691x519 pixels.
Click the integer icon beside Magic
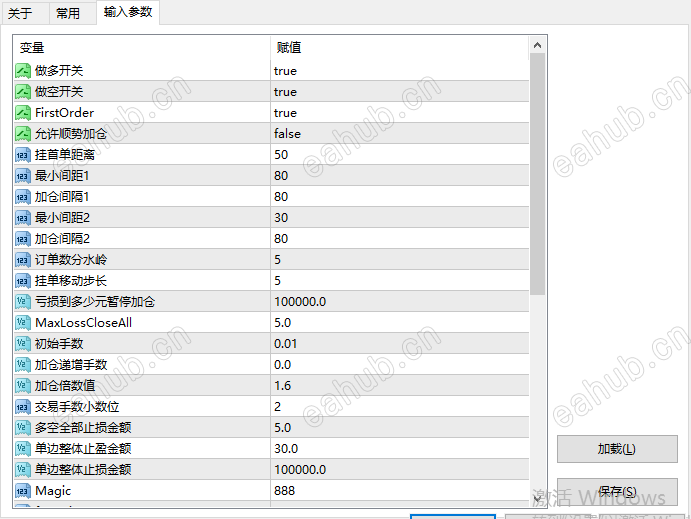[x=23, y=491]
